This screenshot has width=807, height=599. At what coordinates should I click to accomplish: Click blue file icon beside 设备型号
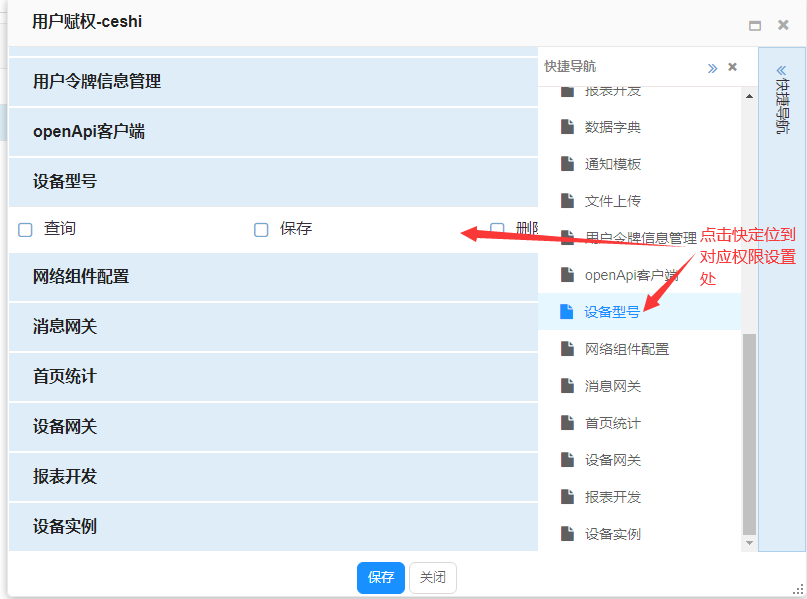pyautogui.click(x=567, y=312)
